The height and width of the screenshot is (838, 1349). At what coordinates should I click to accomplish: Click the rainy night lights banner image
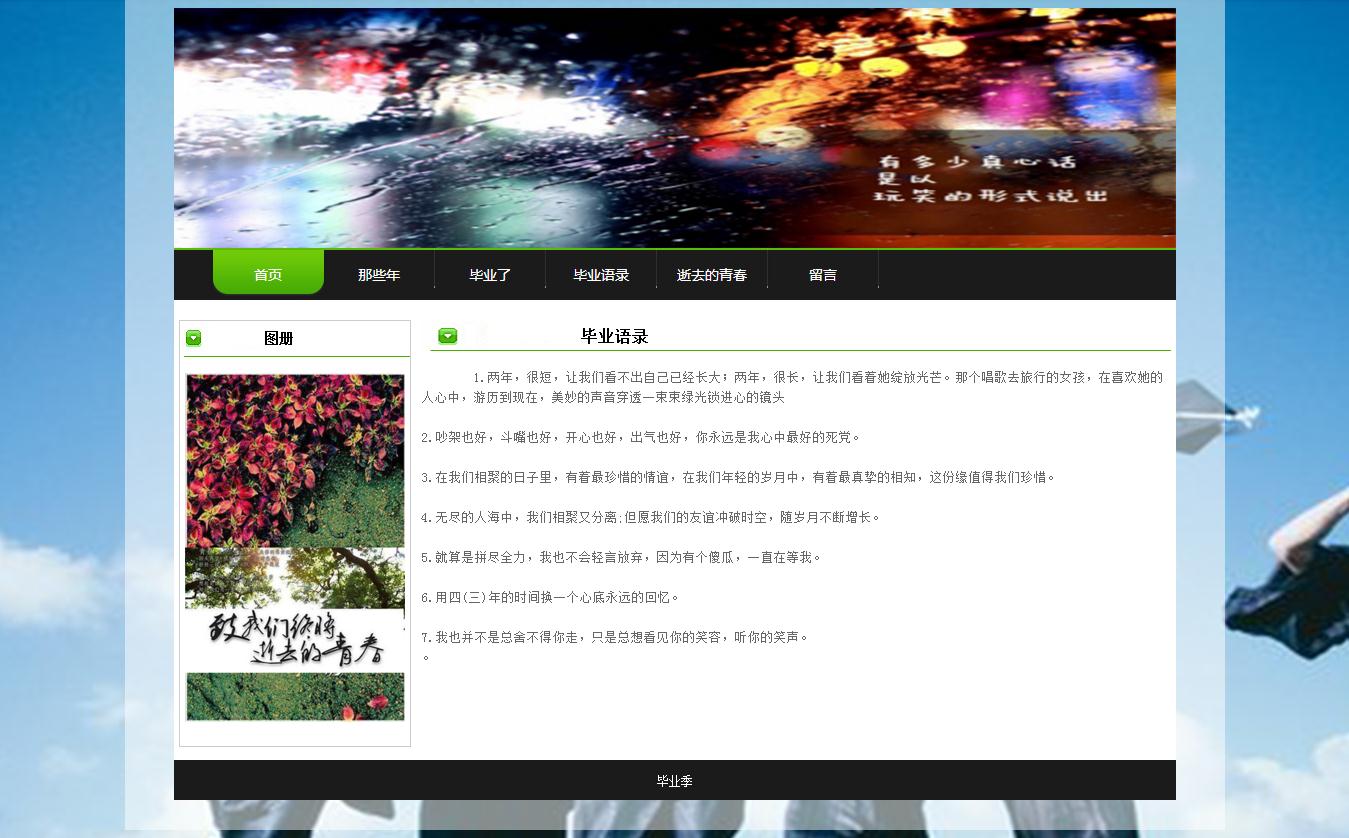[x=674, y=128]
